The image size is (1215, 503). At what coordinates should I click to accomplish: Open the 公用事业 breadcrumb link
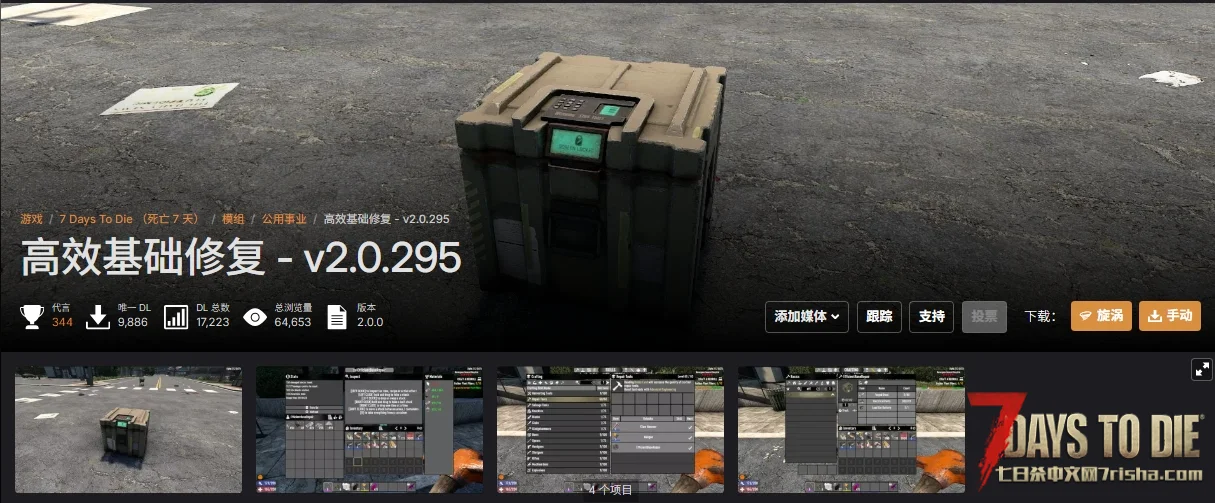tap(284, 219)
